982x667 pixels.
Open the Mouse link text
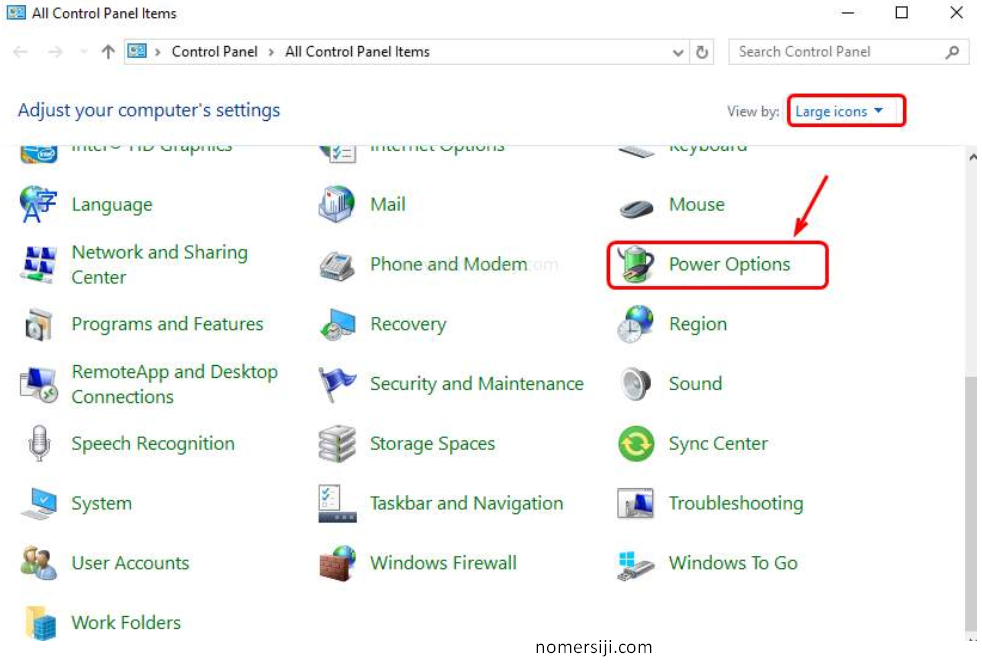pyautogui.click(x=696, y=204)
